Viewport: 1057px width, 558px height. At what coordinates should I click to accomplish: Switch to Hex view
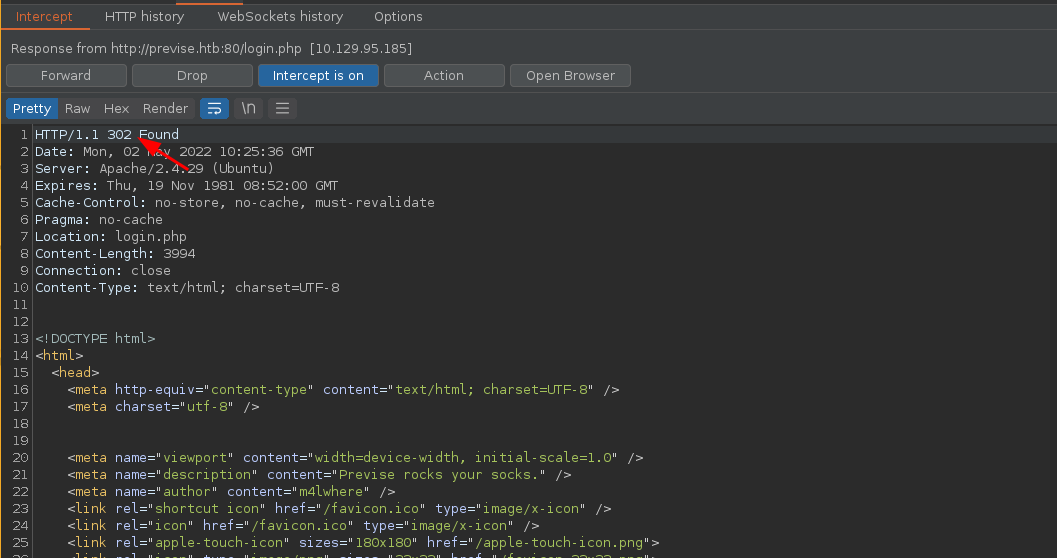tap(116, 109)
